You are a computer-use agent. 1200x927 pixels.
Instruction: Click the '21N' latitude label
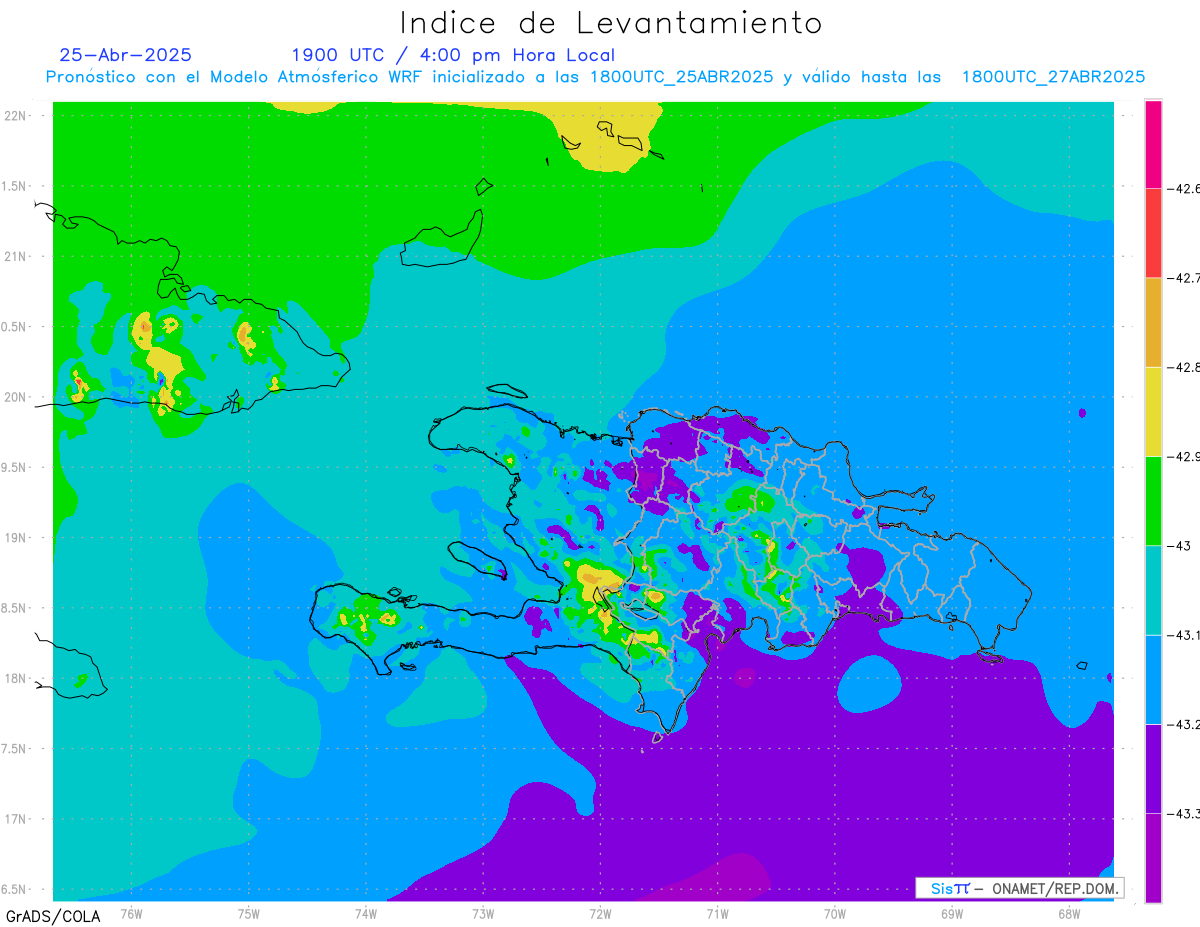click(x=15, y=256)
